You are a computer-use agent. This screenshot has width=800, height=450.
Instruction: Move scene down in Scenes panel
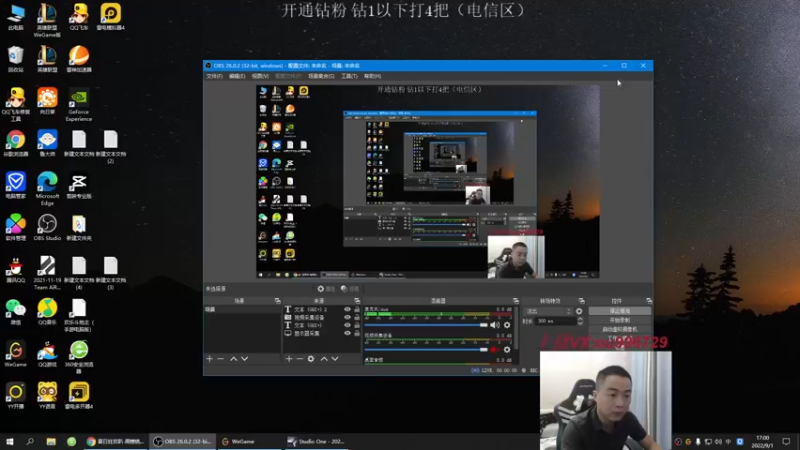(x=245, y=359)
